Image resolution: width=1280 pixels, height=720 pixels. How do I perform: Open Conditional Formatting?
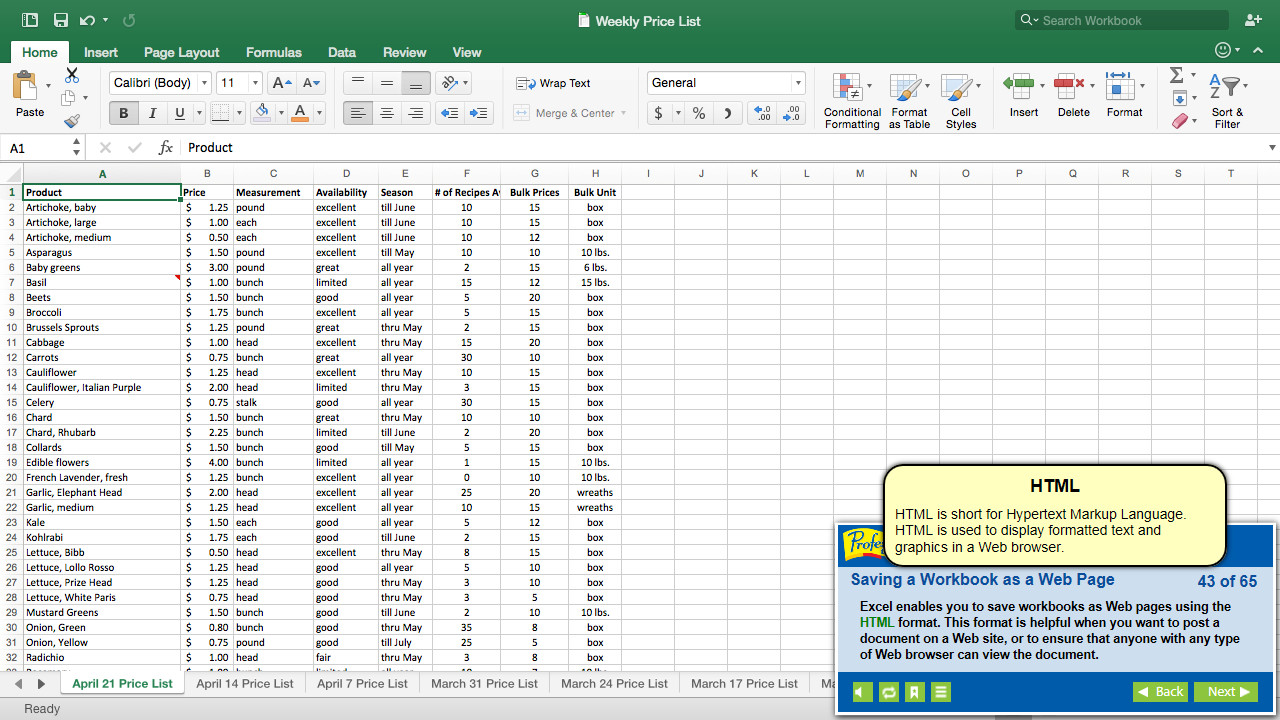(852, 101)
